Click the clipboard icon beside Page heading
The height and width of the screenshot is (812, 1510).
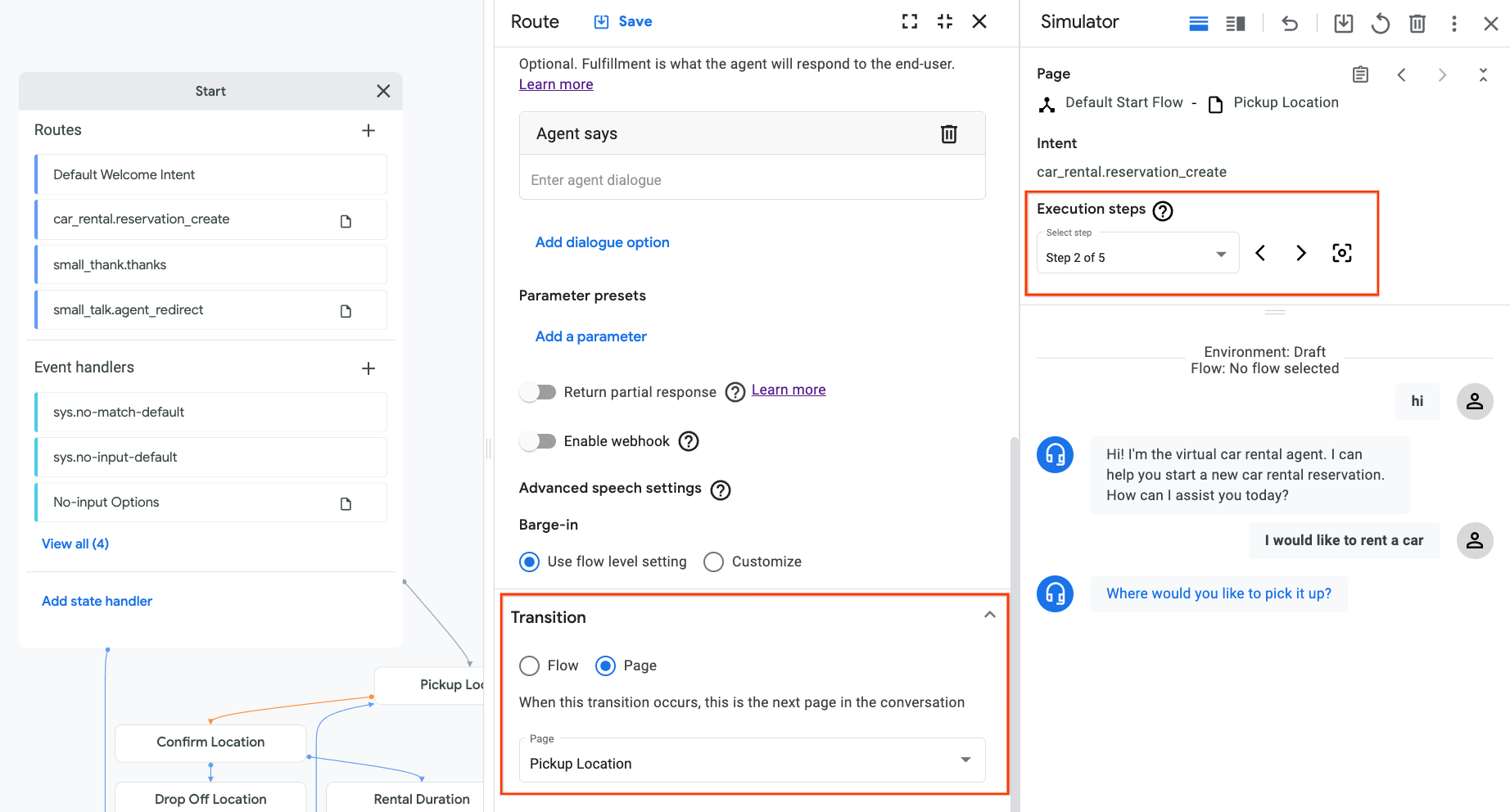tap(1360, 74)
